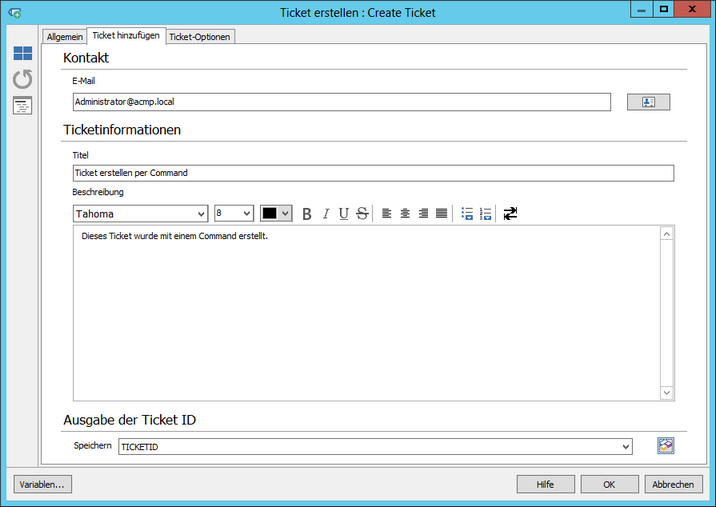The width and height of the screenshot is (716, 507).
Task: Confirm with the OK button
Action: (x=610, y=484)
